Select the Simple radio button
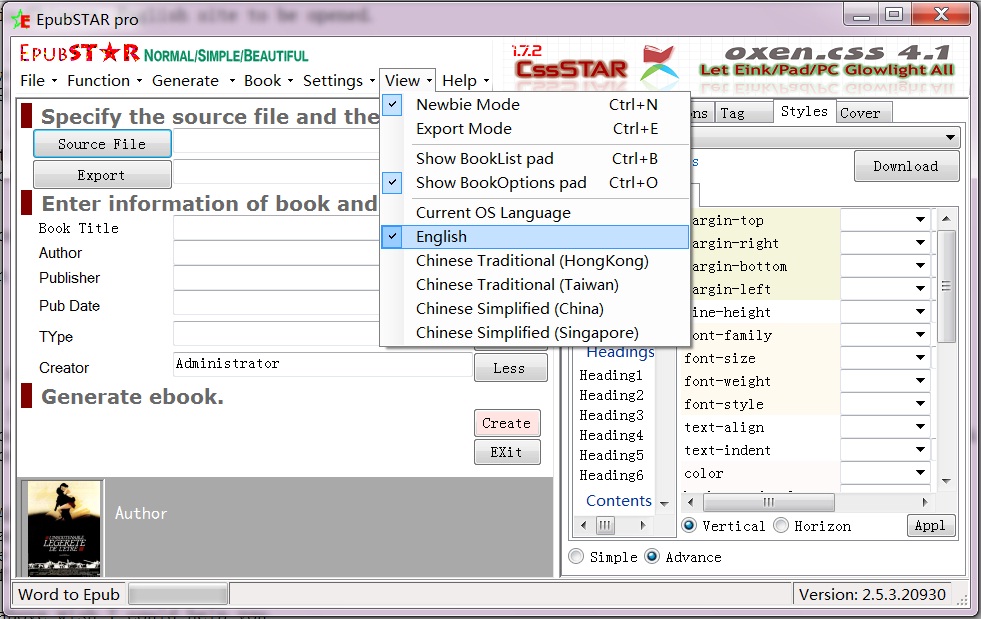 coord(576,556)
